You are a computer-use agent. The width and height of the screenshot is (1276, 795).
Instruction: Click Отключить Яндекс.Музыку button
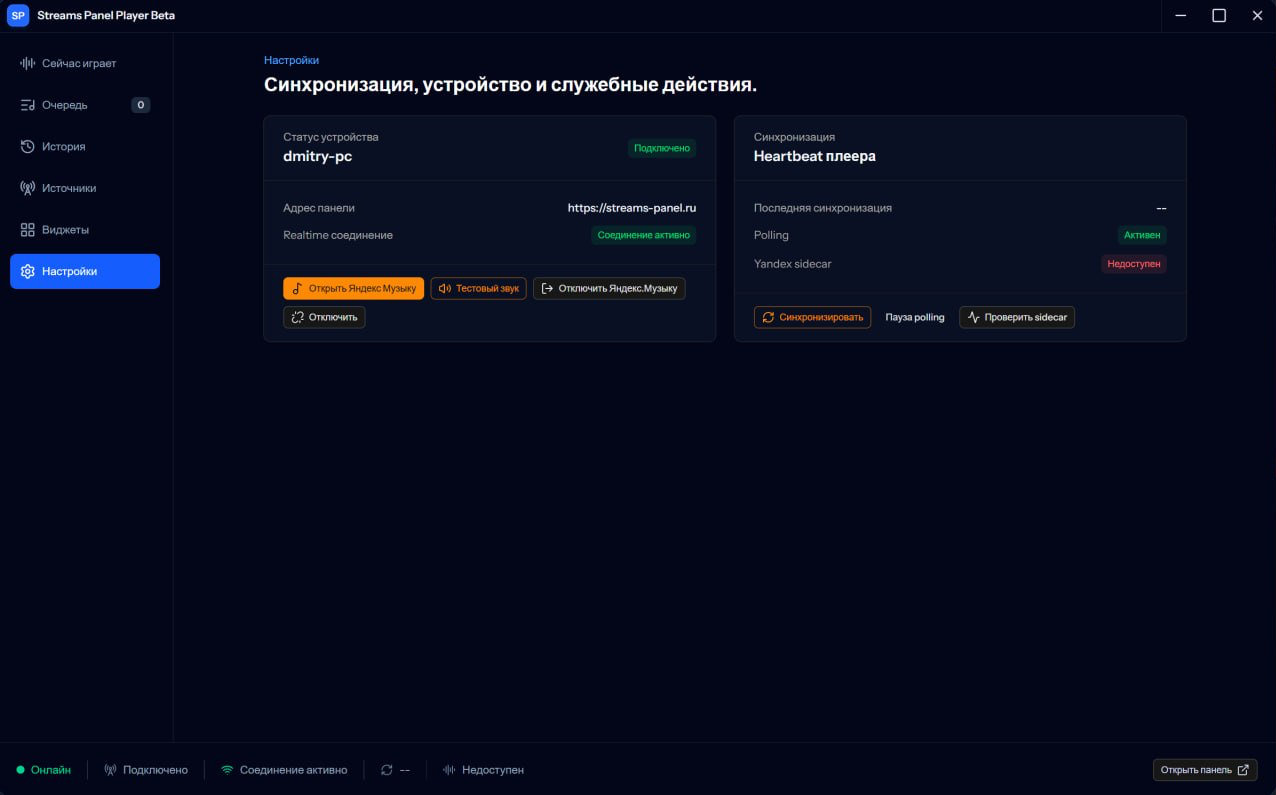pyautogui.click(x=609, y=288)
